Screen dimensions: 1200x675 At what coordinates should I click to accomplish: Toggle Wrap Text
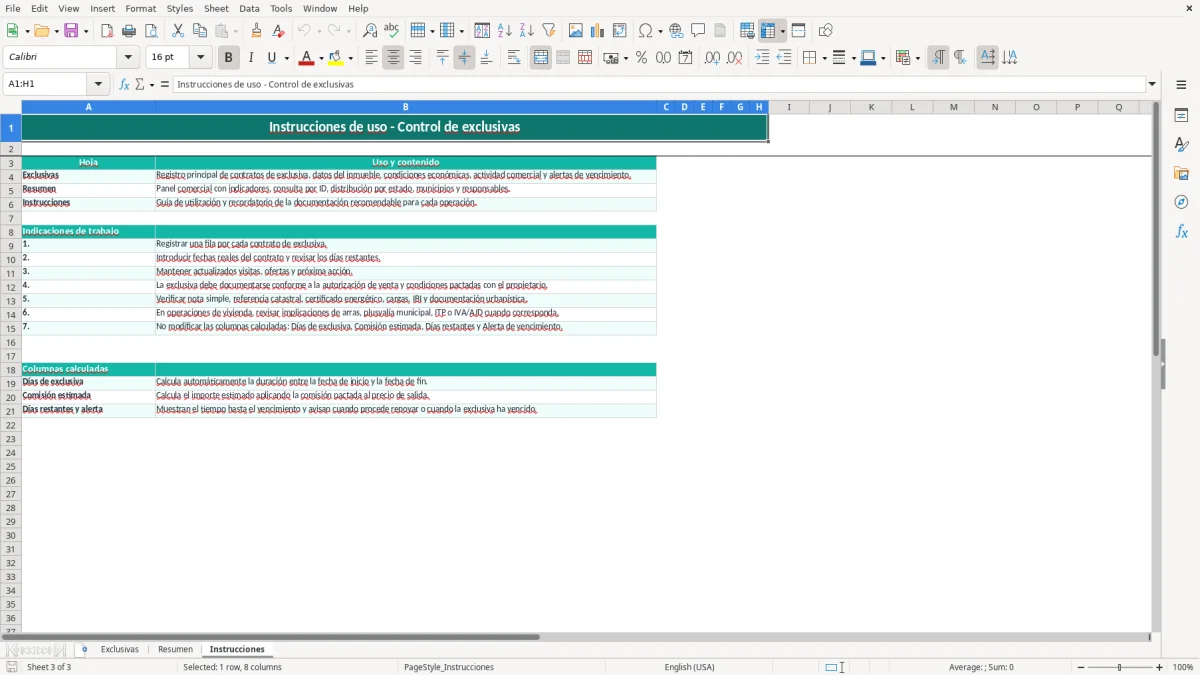pos(514,58)
